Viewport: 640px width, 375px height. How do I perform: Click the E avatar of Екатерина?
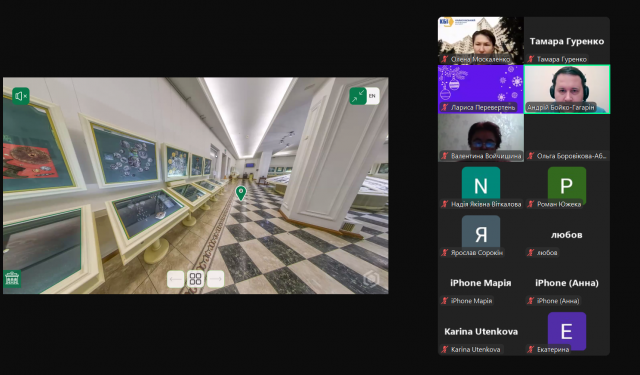click(567, 331)
